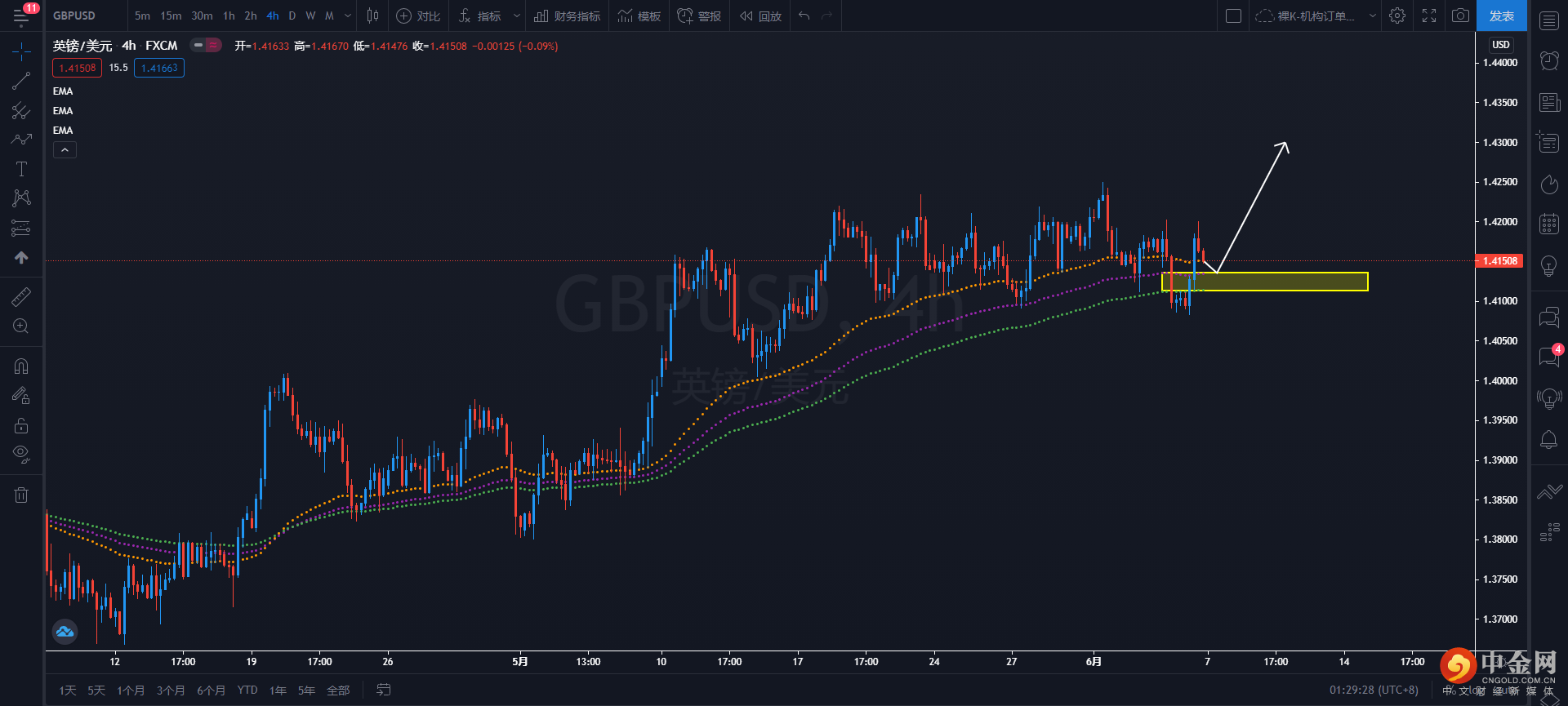
Task: Open the 对比 compare symbol button
Action: [x=418, y=16]
